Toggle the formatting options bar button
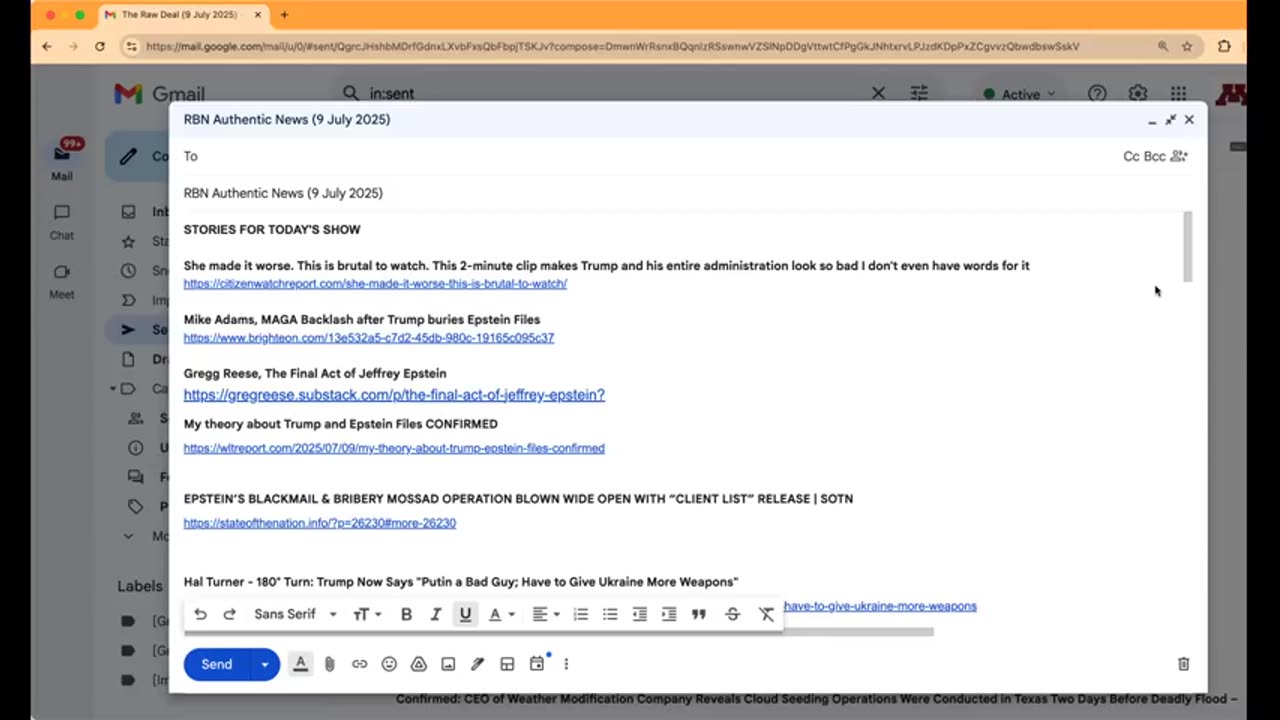This screenshot has width=1280, height=720. point(300,664)
